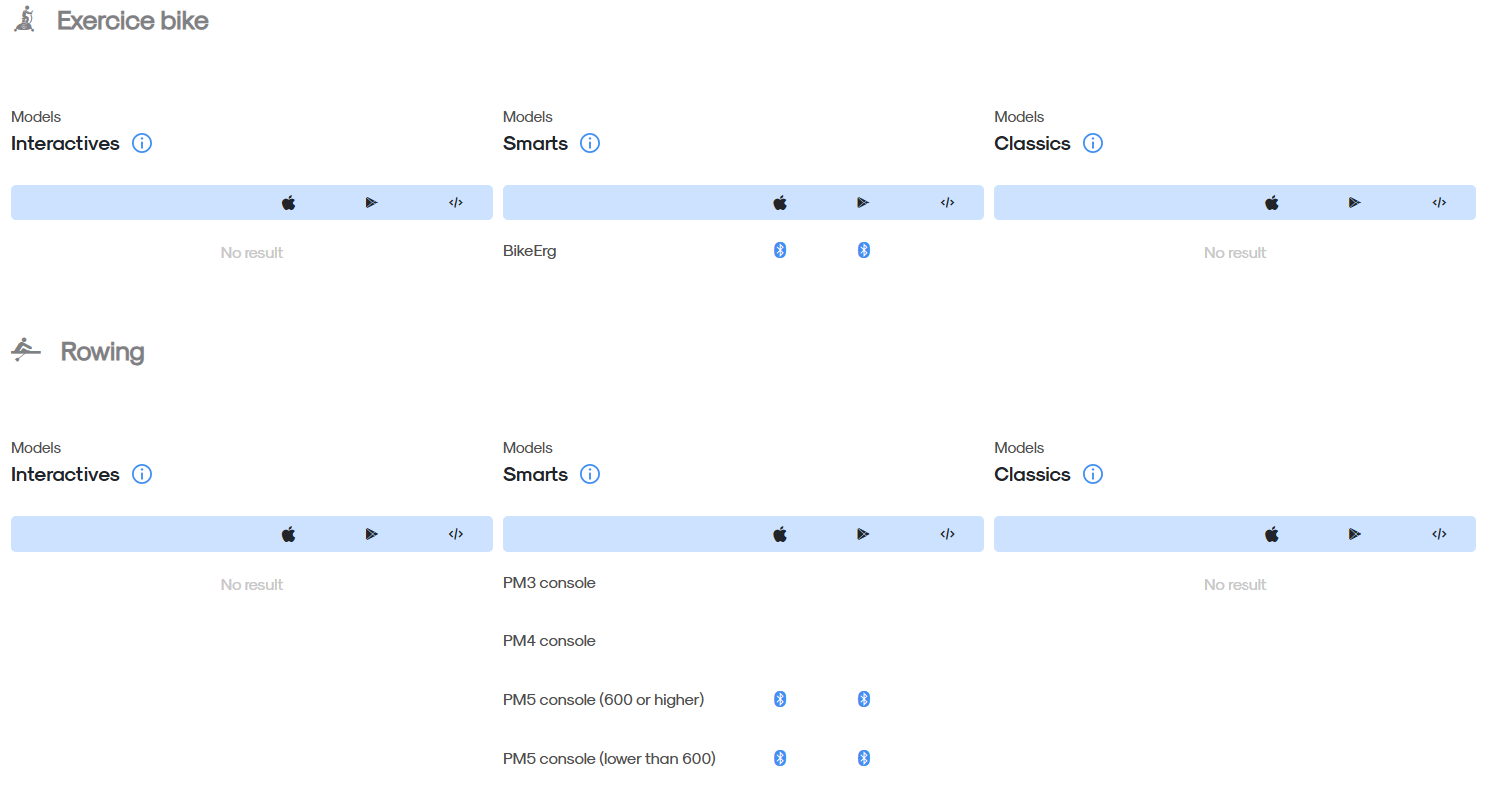Click BikeErg Bluetooth icon under Apple column
This screenshot has height=812, width=1496.
pyautogui.click(x=780, y=250)
